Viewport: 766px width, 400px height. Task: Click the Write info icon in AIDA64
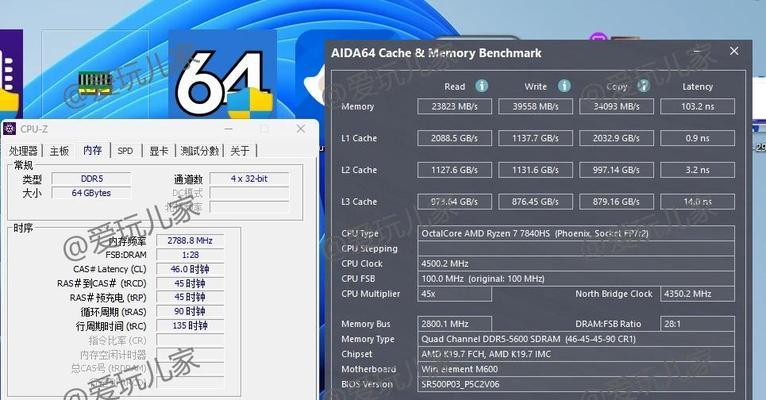[564, 86]
